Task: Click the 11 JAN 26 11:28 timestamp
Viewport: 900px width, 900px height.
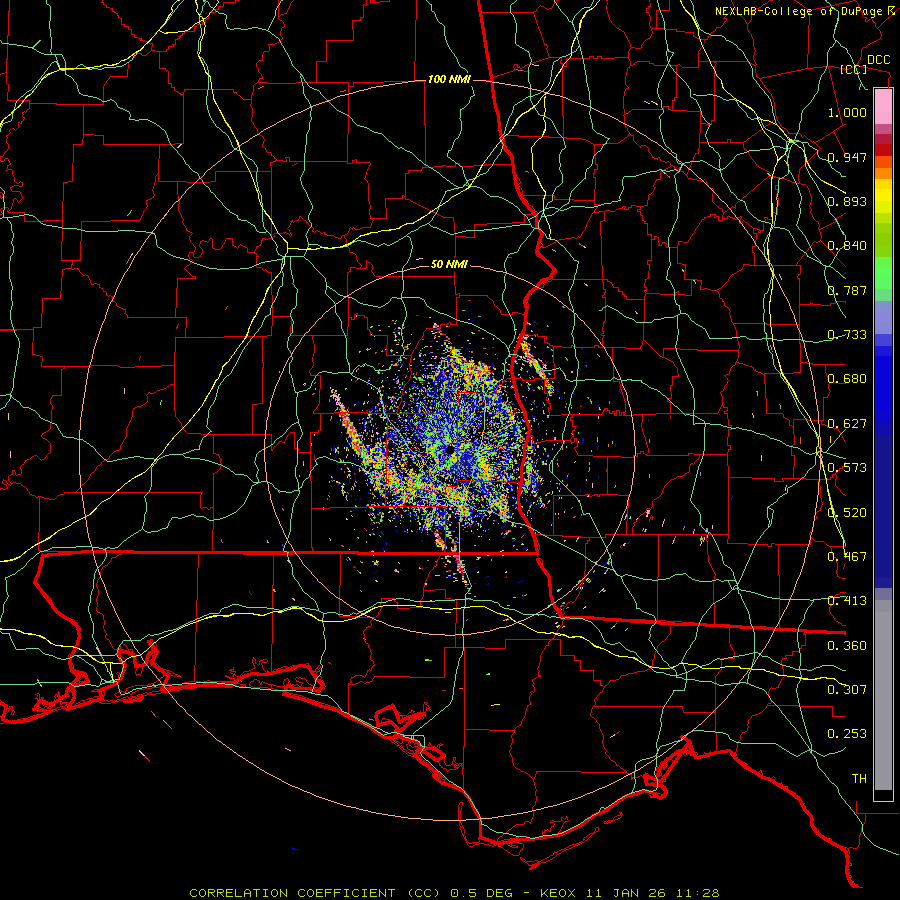Action: 651,893
